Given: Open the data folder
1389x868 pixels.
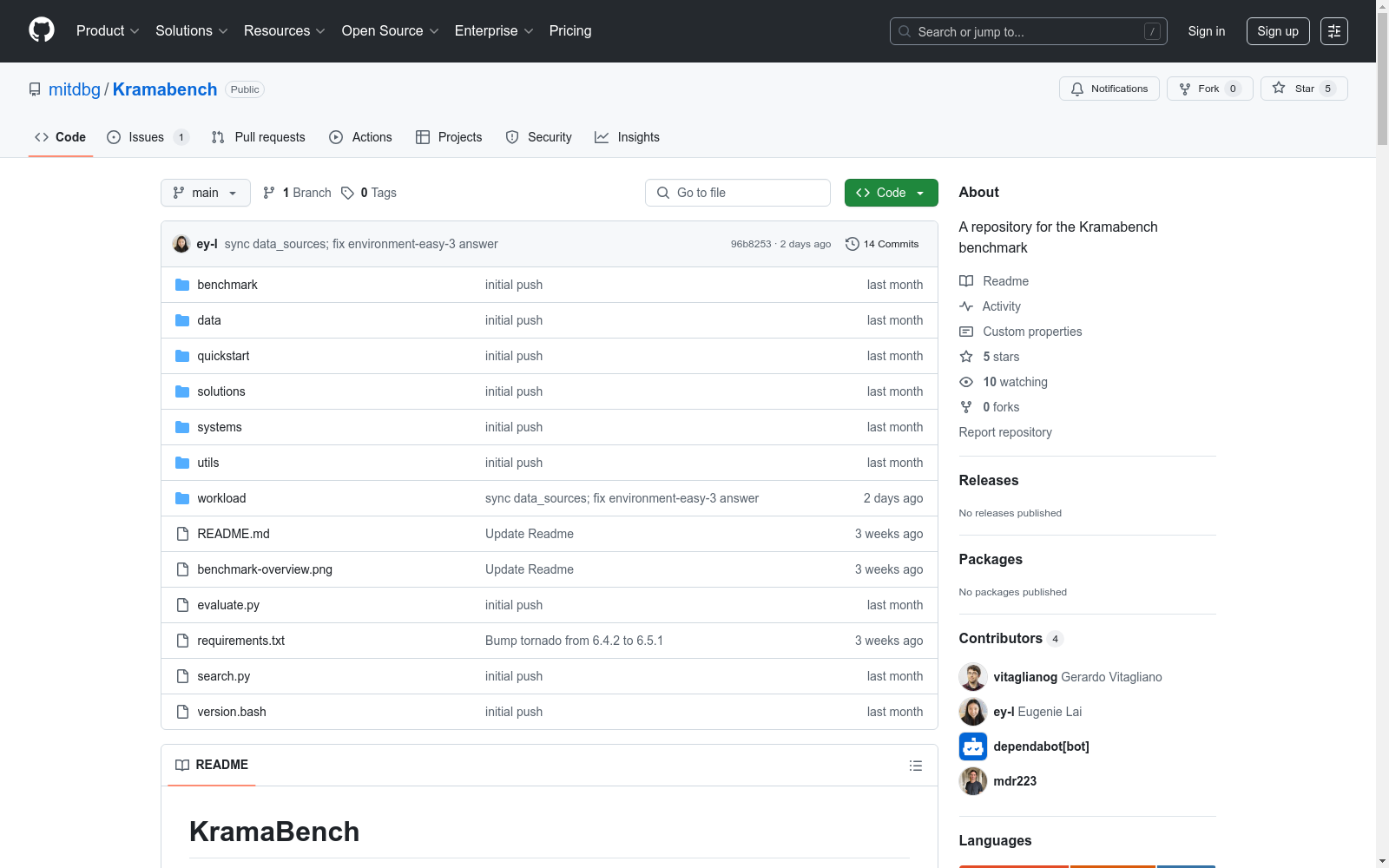Looking at the screenshot, I should pyautogui.click(x=209, y=320).
